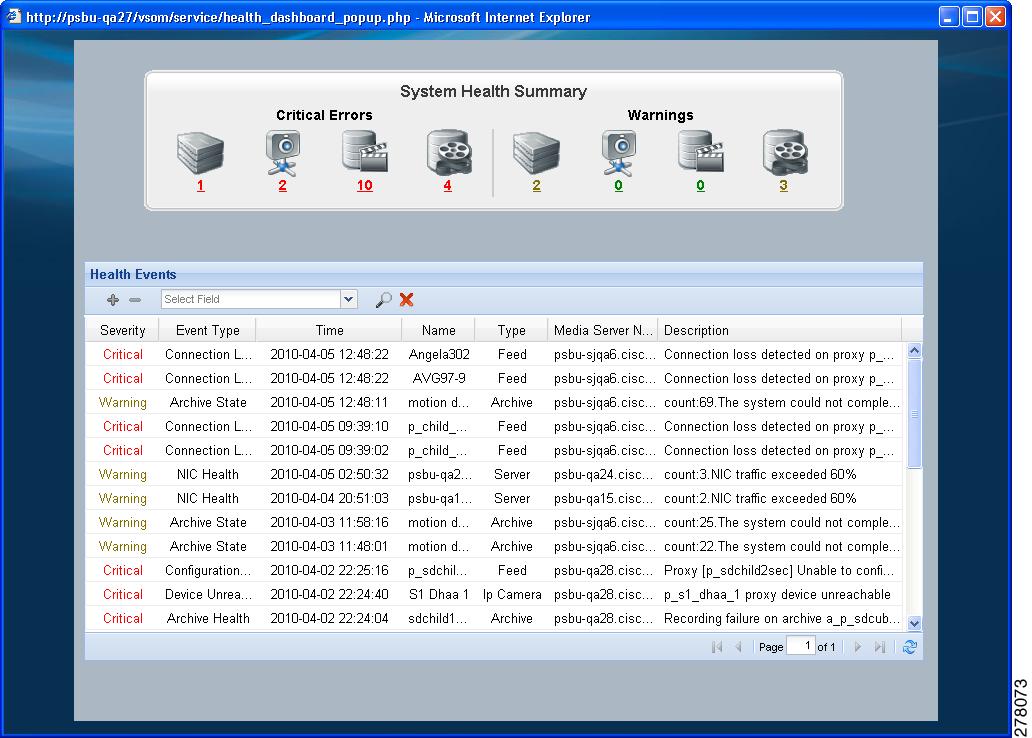Sort events by the Severity column

click(122, 330)
